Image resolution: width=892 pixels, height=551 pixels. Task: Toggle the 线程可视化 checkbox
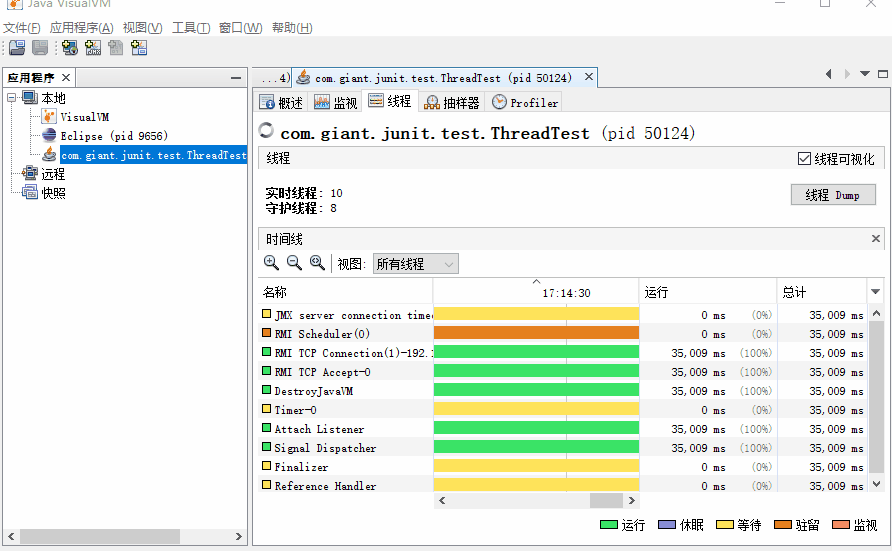(804, 159)
